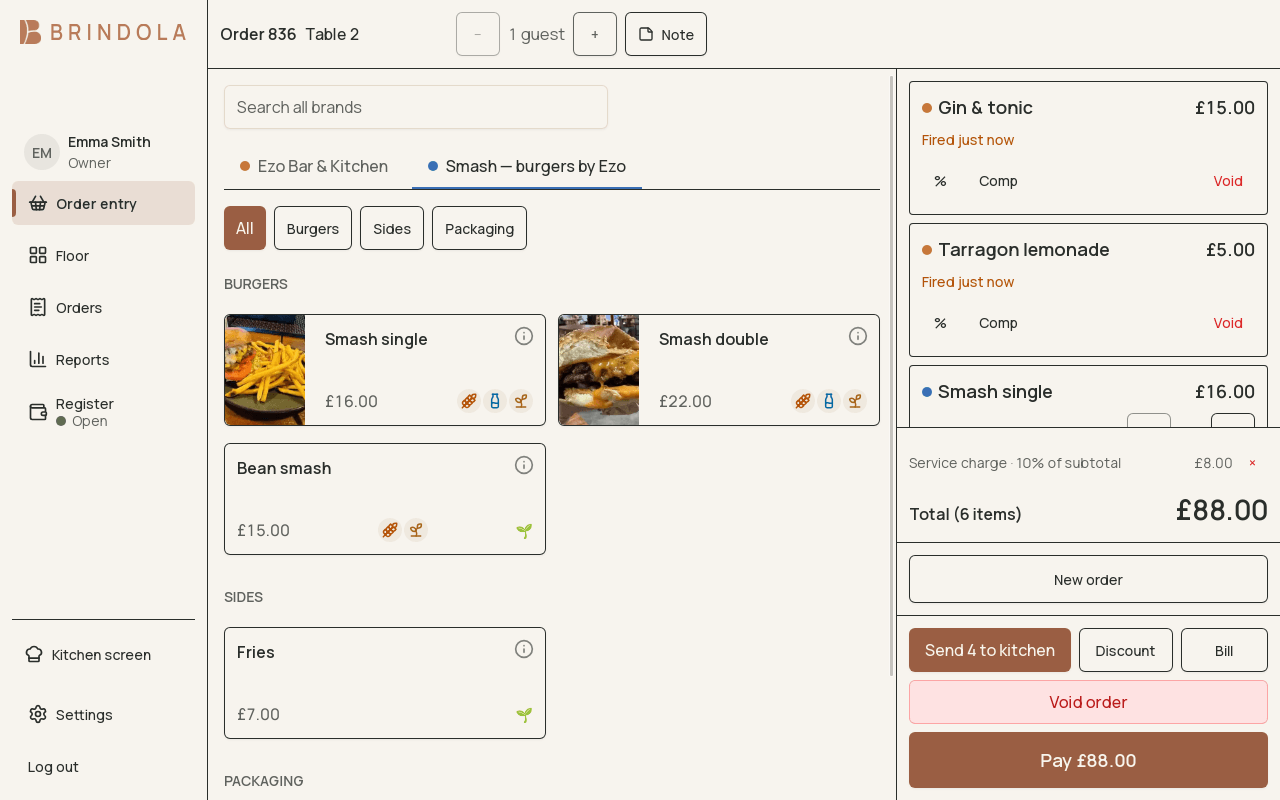Void the Gin & tonic line
This screenshot has width=1280, height=800.
point(1228,181)
